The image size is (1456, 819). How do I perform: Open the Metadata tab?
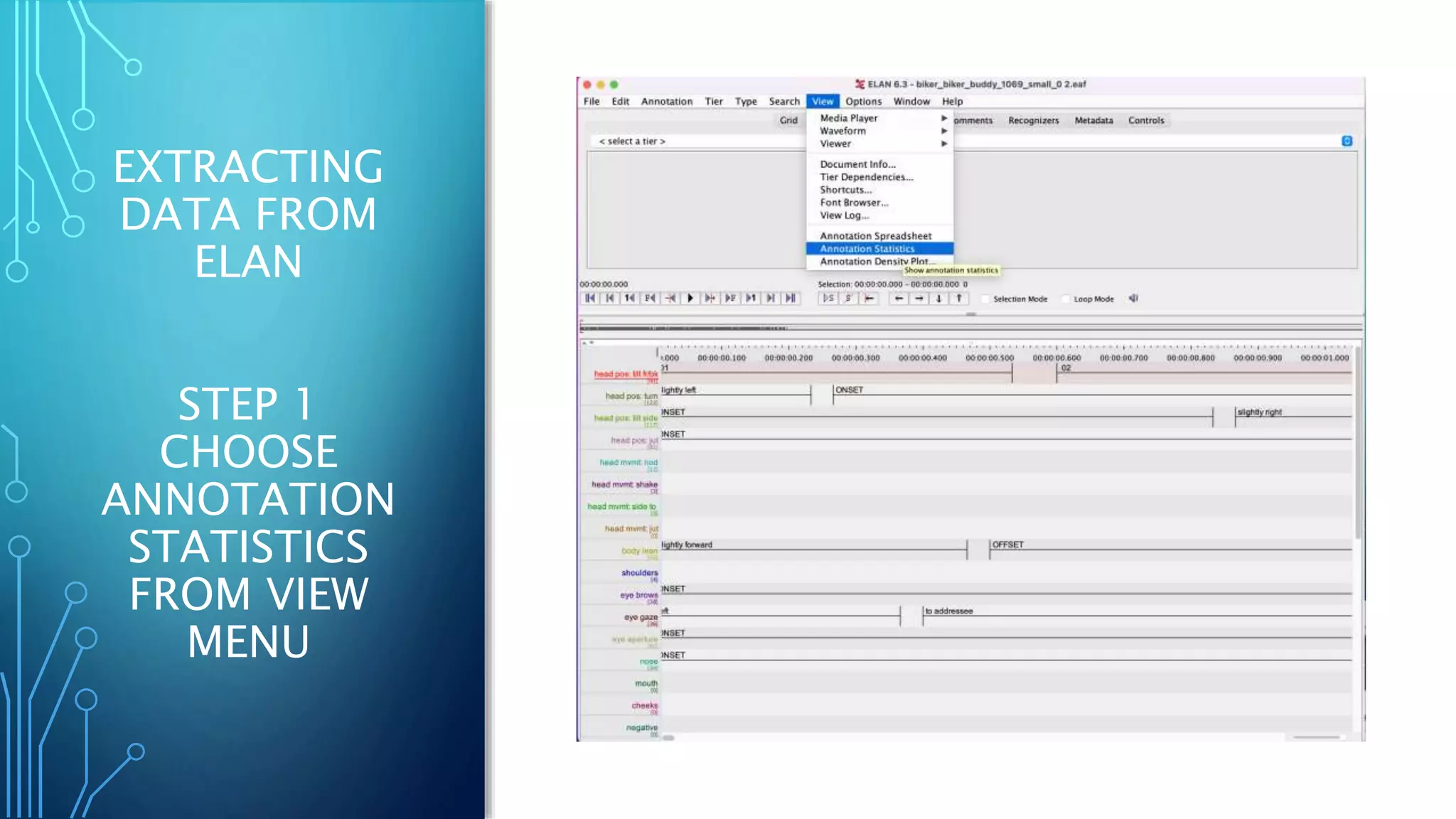1093,121
